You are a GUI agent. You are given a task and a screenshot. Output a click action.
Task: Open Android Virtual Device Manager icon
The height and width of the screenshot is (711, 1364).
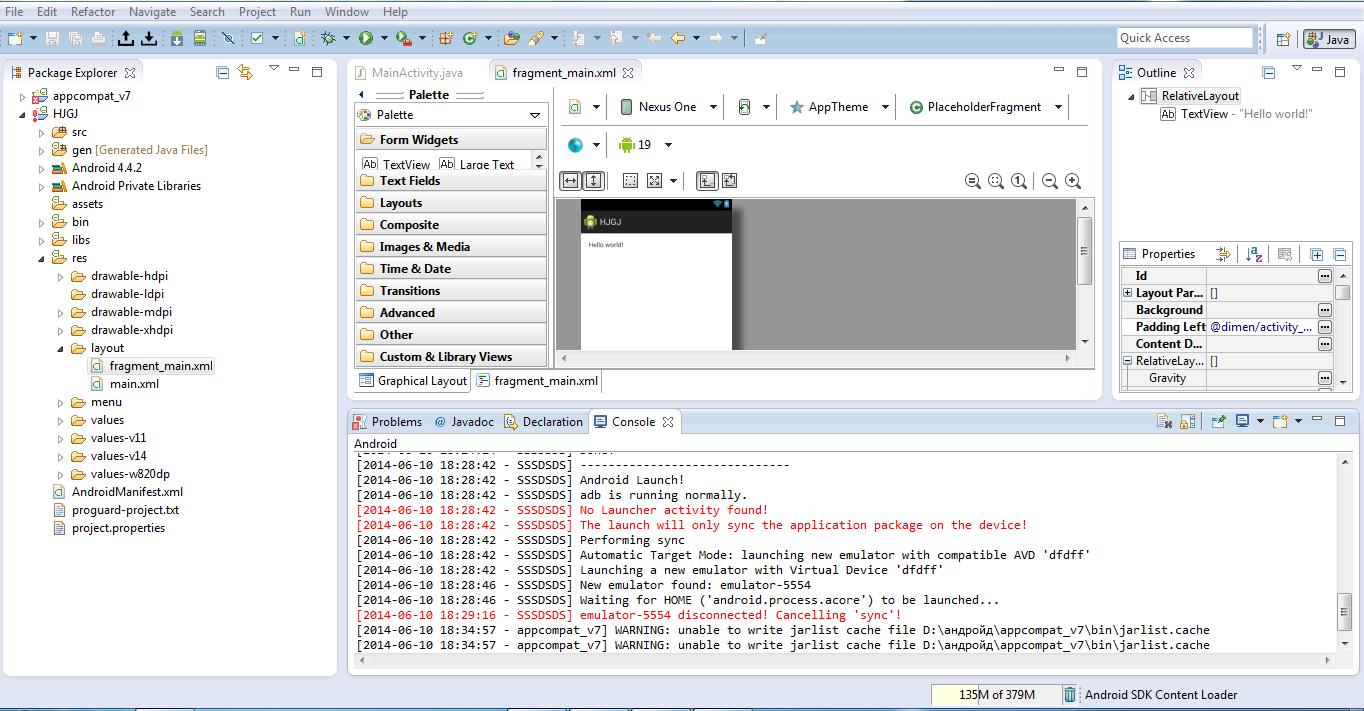[200, 38]
